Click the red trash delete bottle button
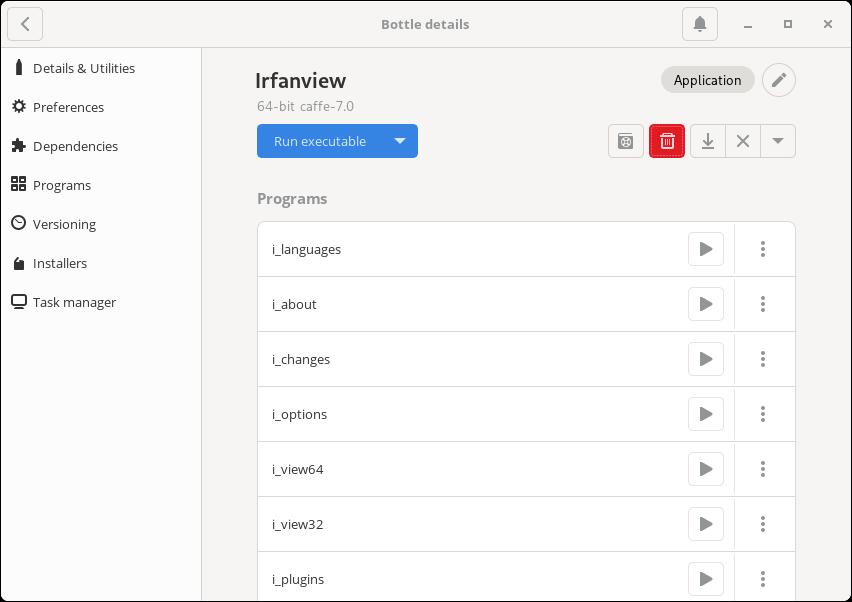Screen dimensions: 852x602 667,141
